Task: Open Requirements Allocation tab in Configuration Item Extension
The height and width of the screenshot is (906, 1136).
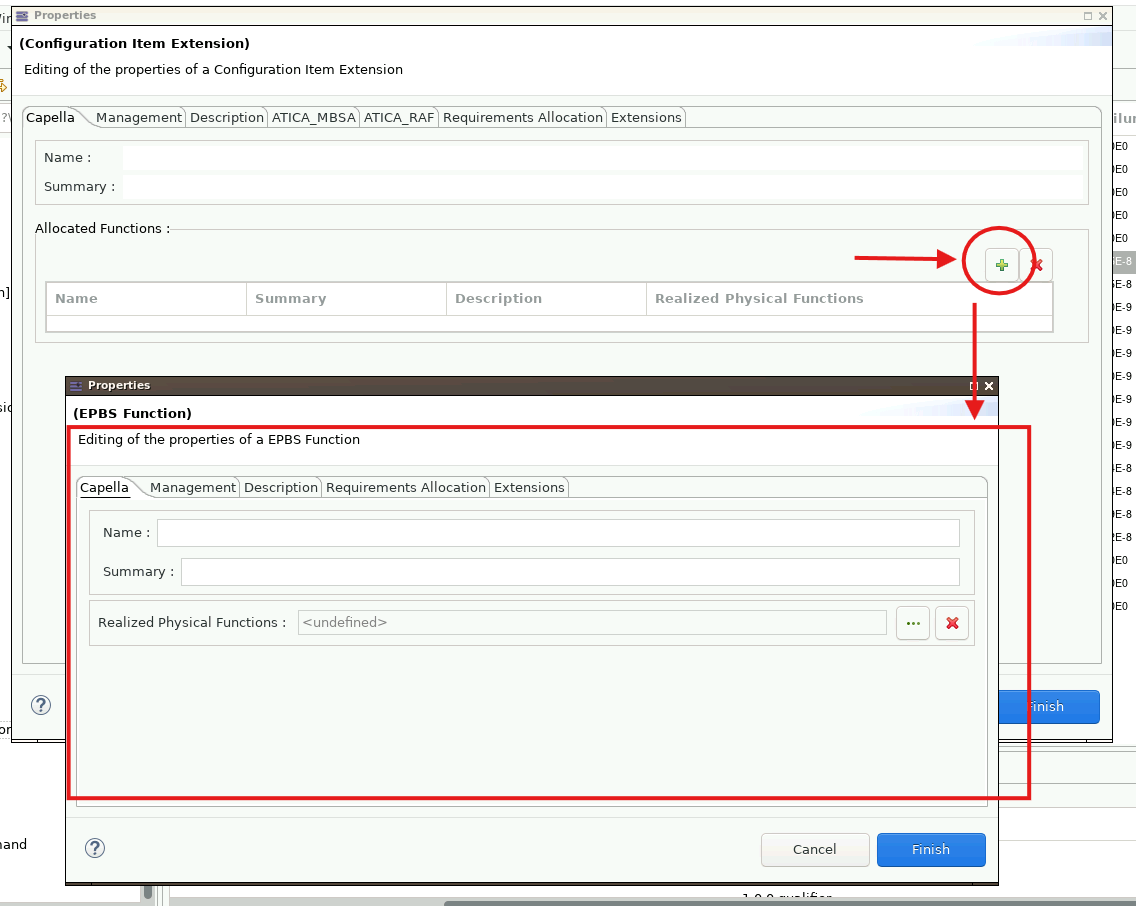Action: tap(522, 117)
